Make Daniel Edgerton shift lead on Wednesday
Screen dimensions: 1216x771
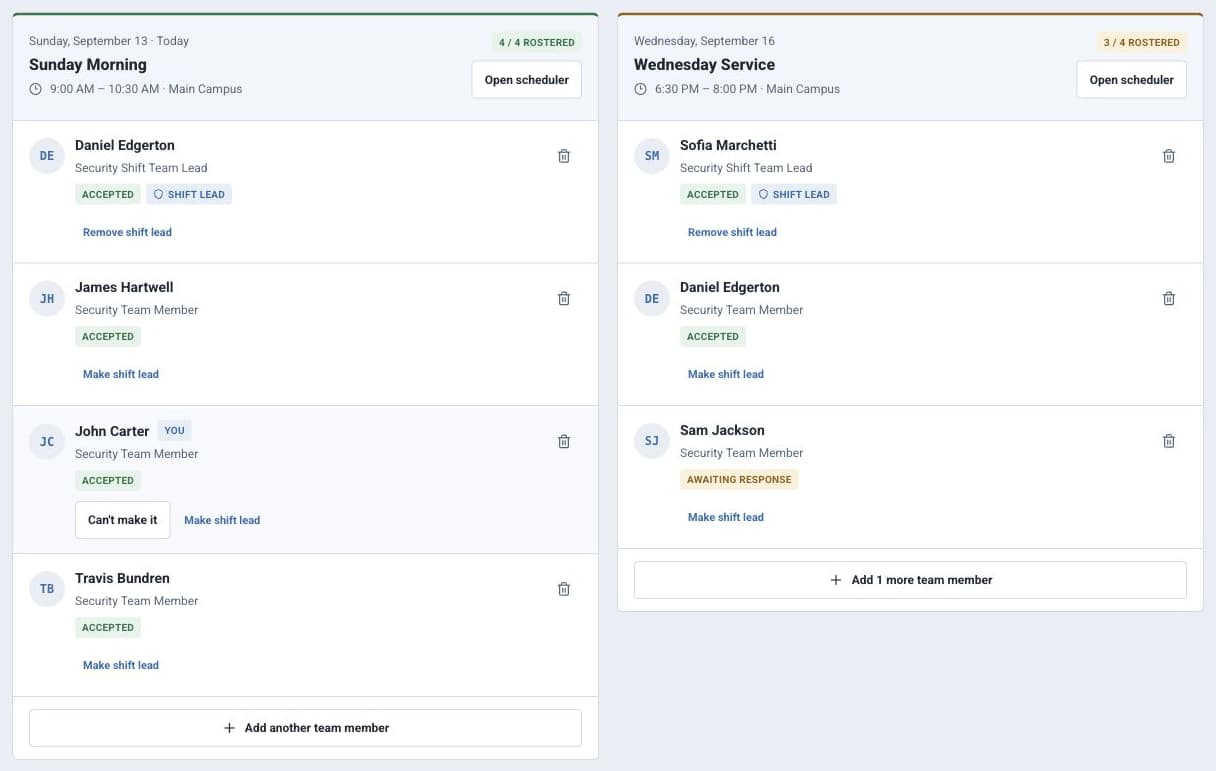[726, 374]
